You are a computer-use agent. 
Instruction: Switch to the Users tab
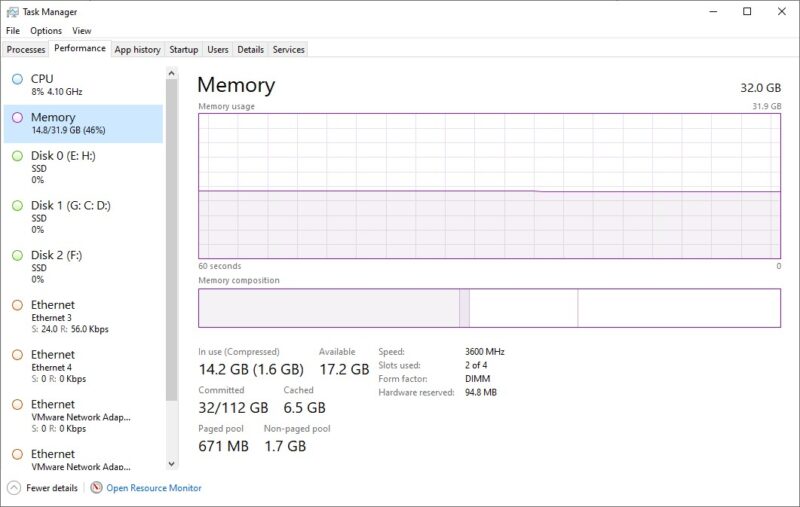click(218, 49)
